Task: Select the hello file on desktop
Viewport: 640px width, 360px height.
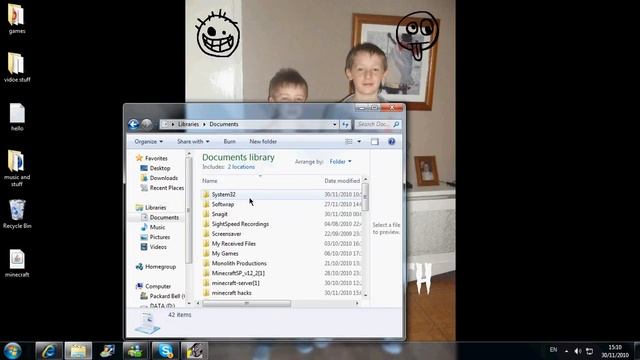Action: coord(17,117)
